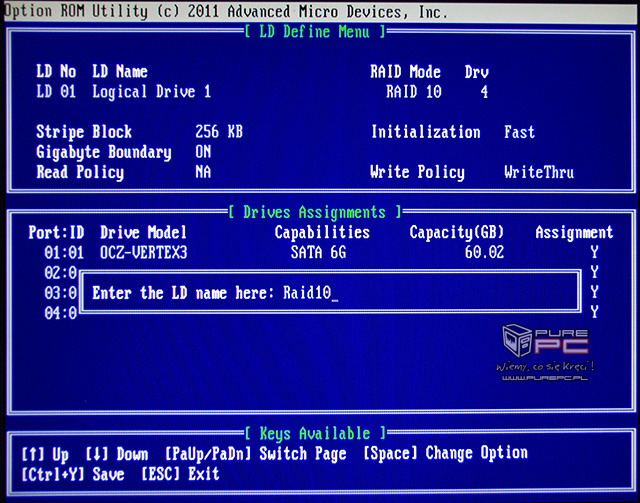Click the Drive Model column header
640x503 pixels.
pyautogui.click(x=143, y=233)
